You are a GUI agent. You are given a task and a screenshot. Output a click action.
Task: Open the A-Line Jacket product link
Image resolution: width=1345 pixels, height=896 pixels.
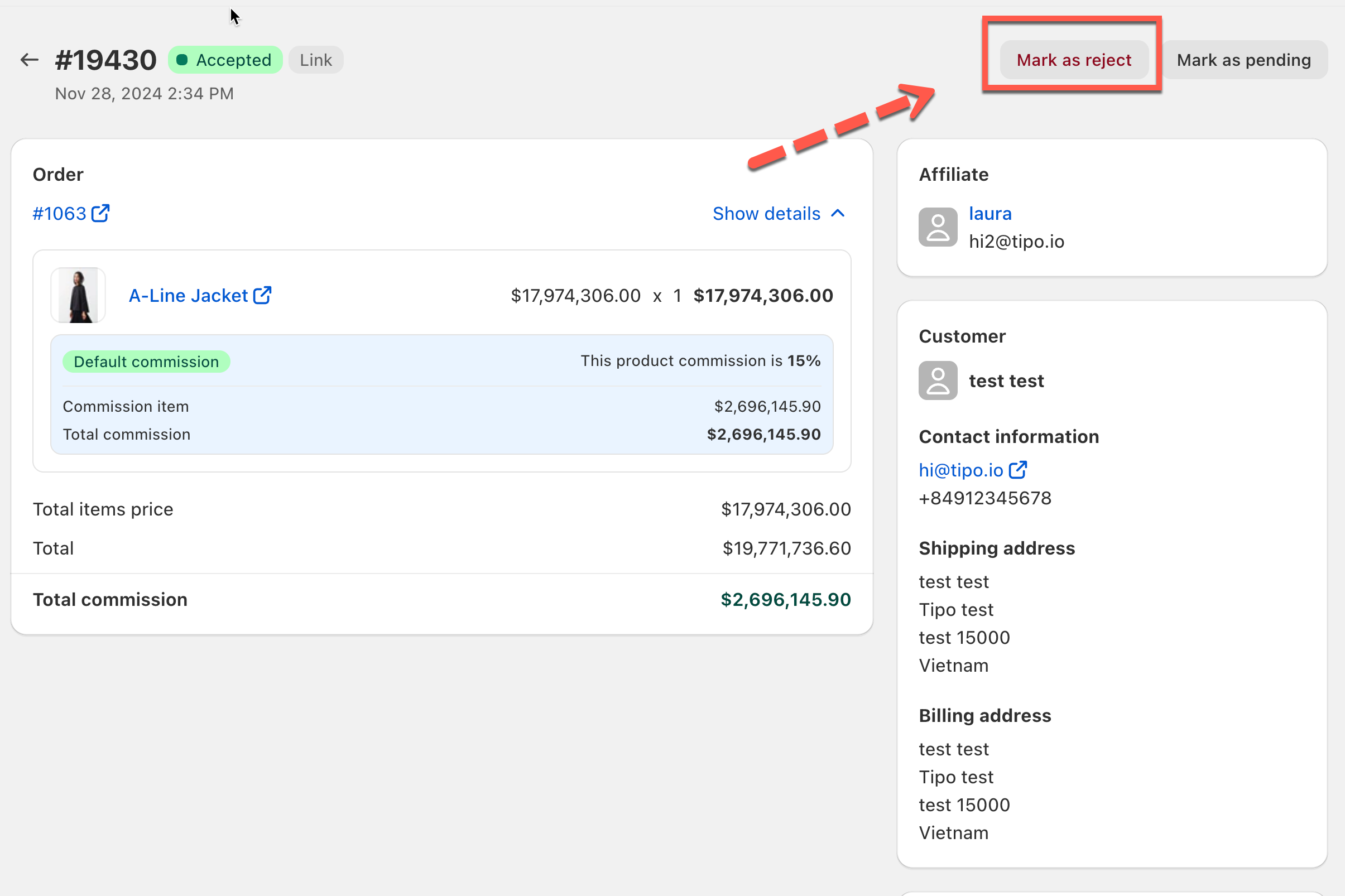[x=188, y=296]
